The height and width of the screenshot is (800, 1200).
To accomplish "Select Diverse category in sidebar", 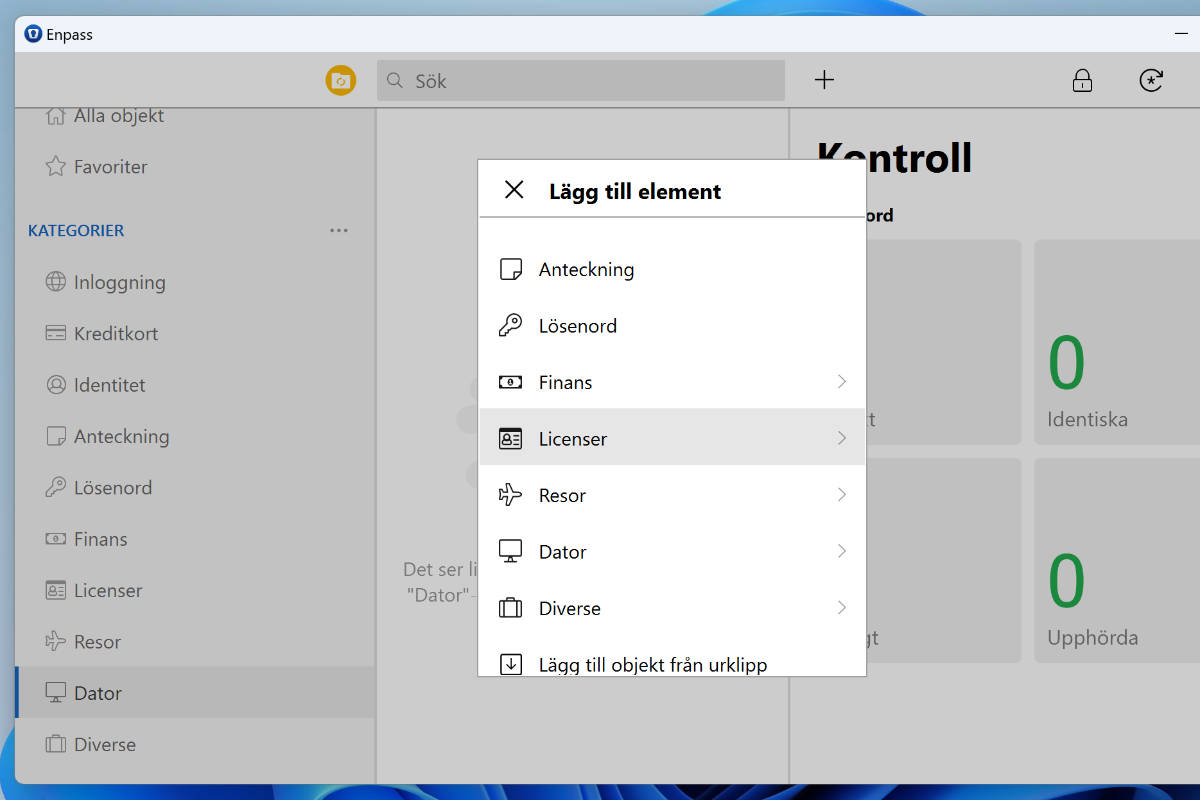I will tap(195, 744).
